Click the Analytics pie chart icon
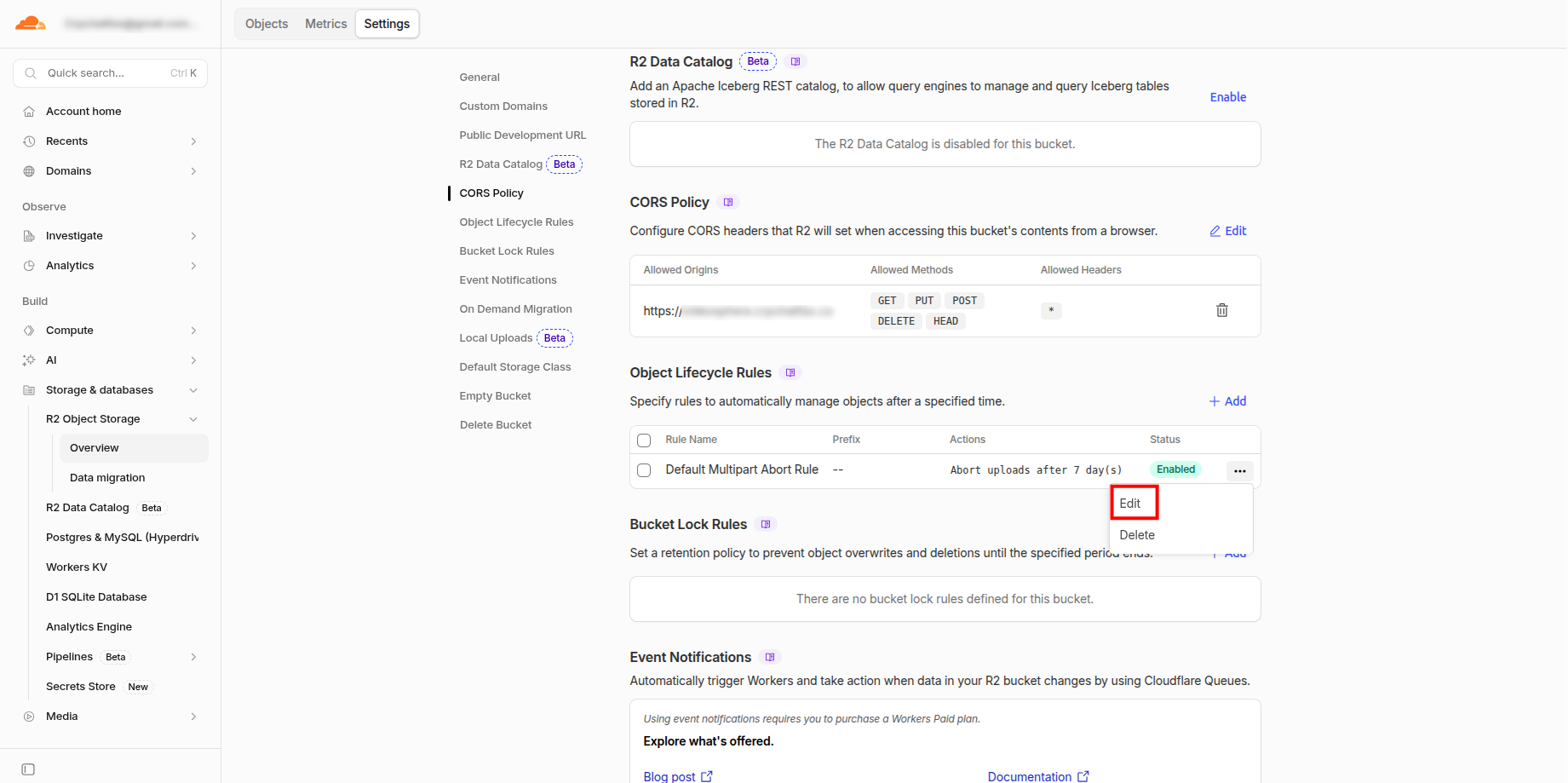The width and height of the screenshot is (1568, 783). [x=29, y=266]
